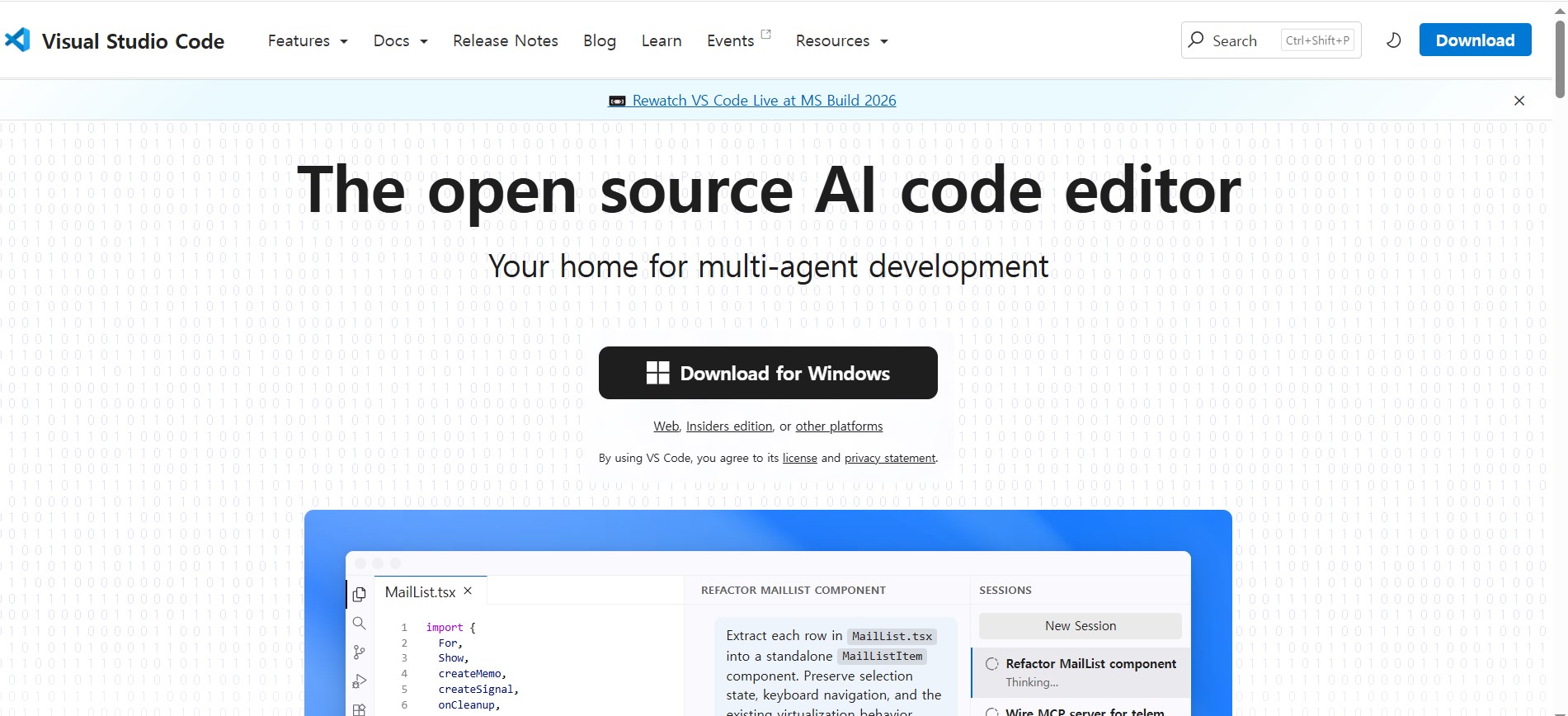
Task: Open the Run and Debug icon in sidebar
Action: (359, 681)
